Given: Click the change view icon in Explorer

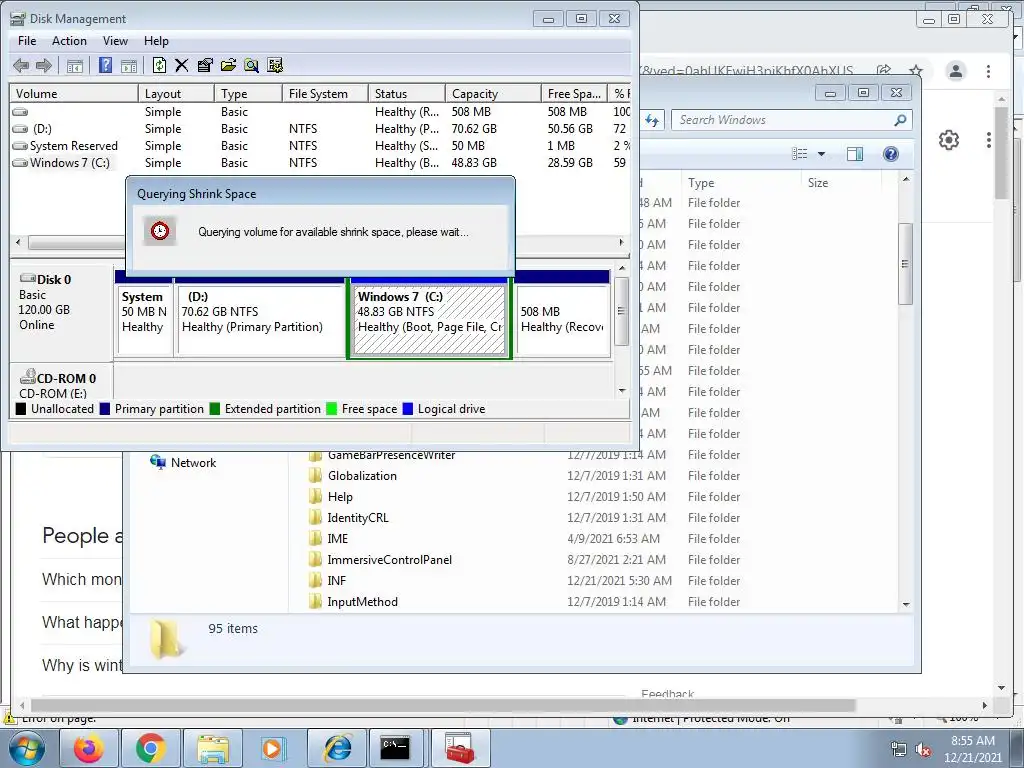Looking at the screenshot, I should click(799, 154).
